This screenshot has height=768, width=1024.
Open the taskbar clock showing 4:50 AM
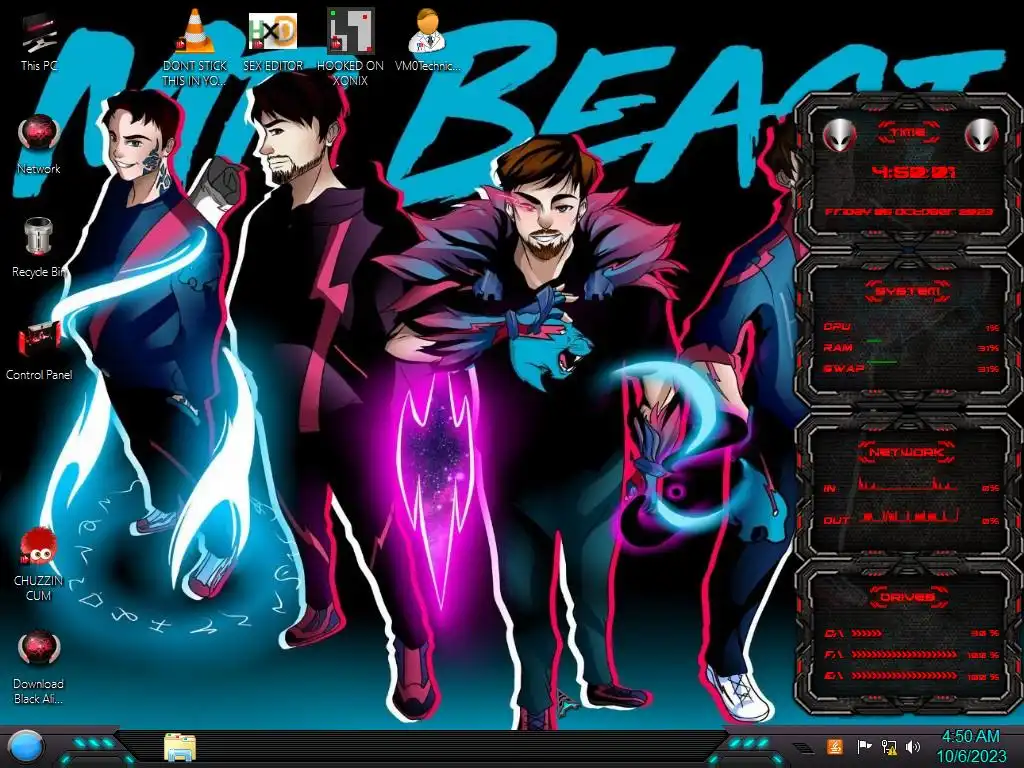971,746
